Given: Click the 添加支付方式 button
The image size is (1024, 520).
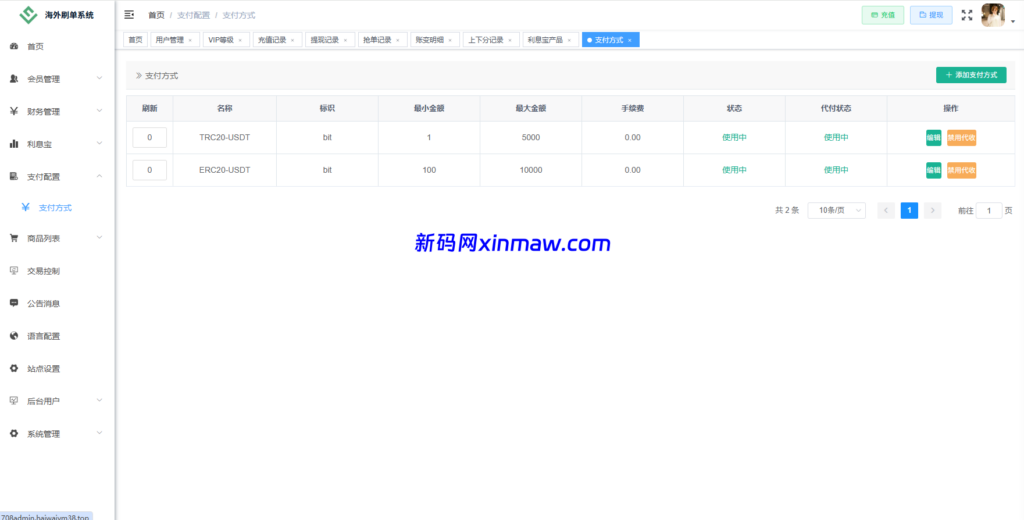Looking at the screenshot, I should coord(971,75).
